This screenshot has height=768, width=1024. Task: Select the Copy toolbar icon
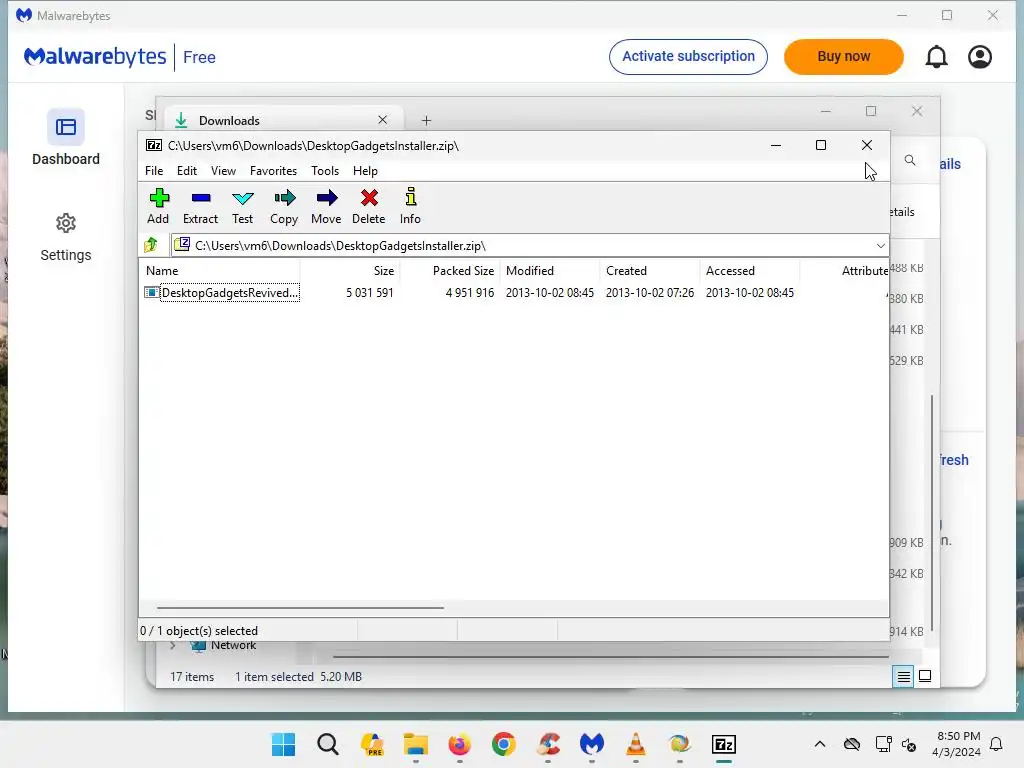click(x=284, y=199)
